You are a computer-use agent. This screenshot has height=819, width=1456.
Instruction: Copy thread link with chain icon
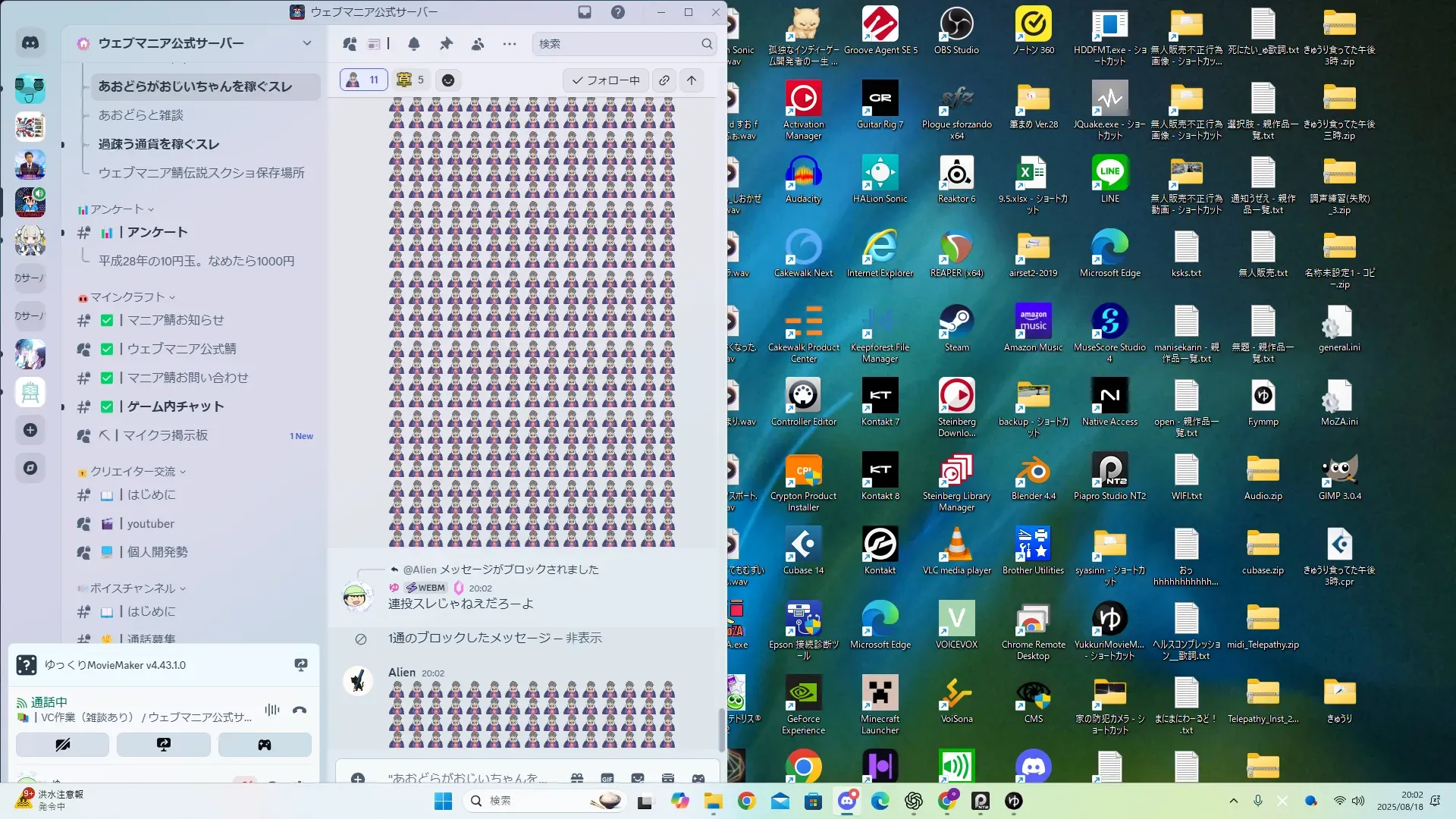click(x=664, y=80)
